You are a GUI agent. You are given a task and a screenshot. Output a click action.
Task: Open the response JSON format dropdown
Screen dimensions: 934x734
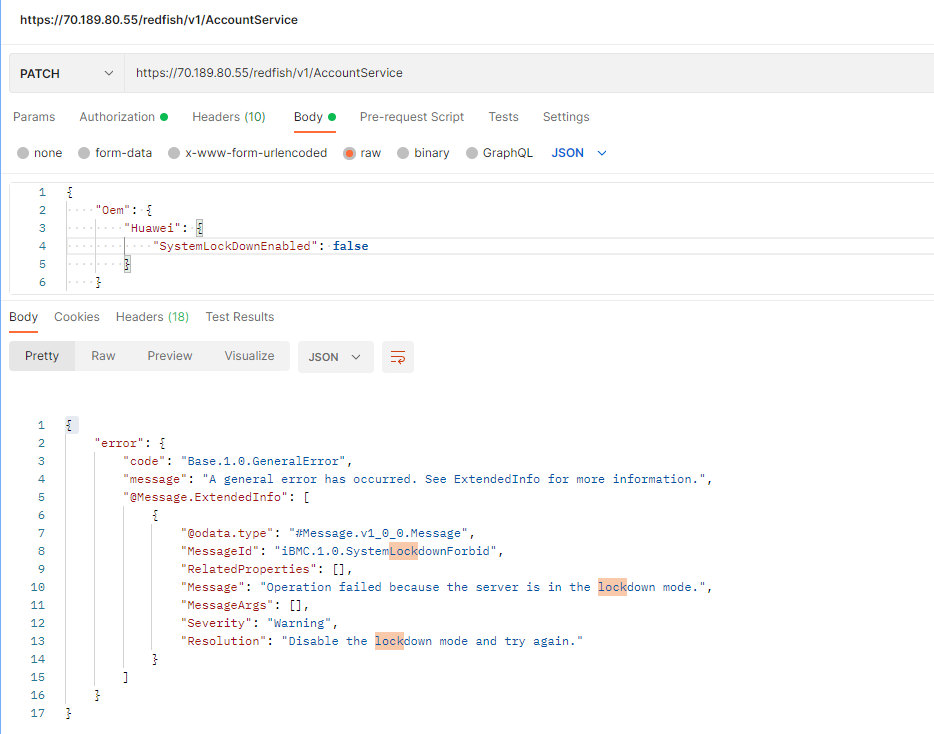click(x=335, y=357)
